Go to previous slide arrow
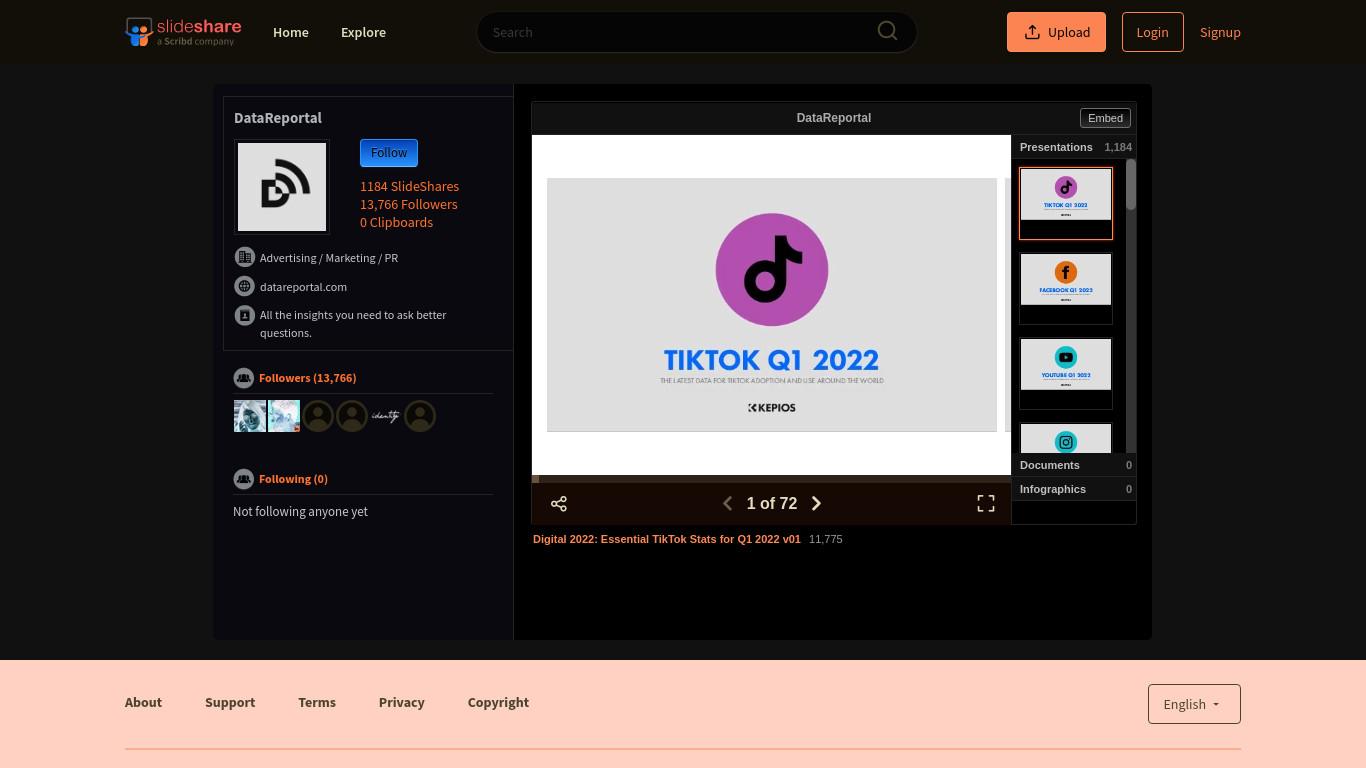The width and height of the screenshot is (1366, 768). (x=727, y=503)
